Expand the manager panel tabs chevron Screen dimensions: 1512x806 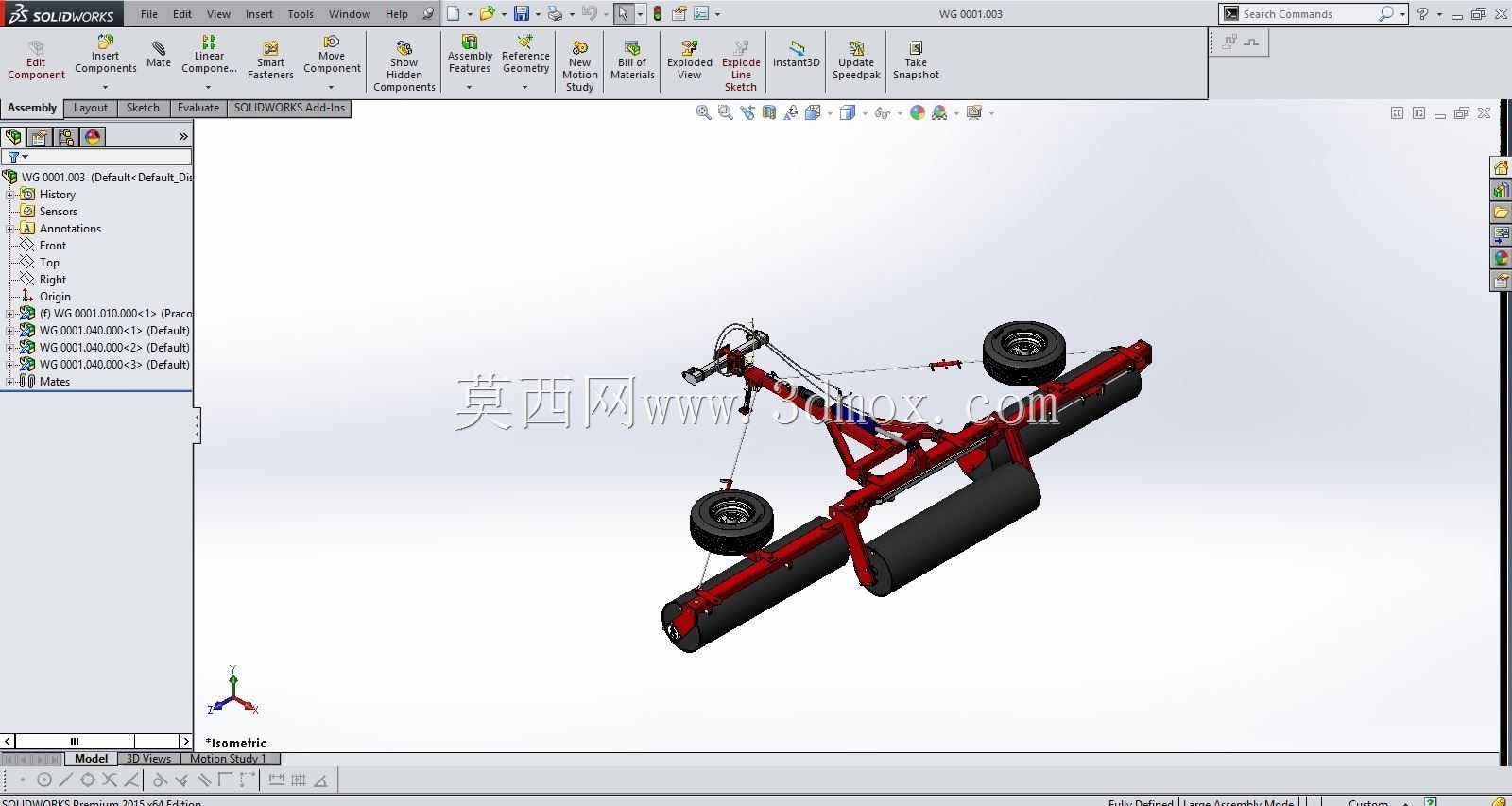[183, 137]
